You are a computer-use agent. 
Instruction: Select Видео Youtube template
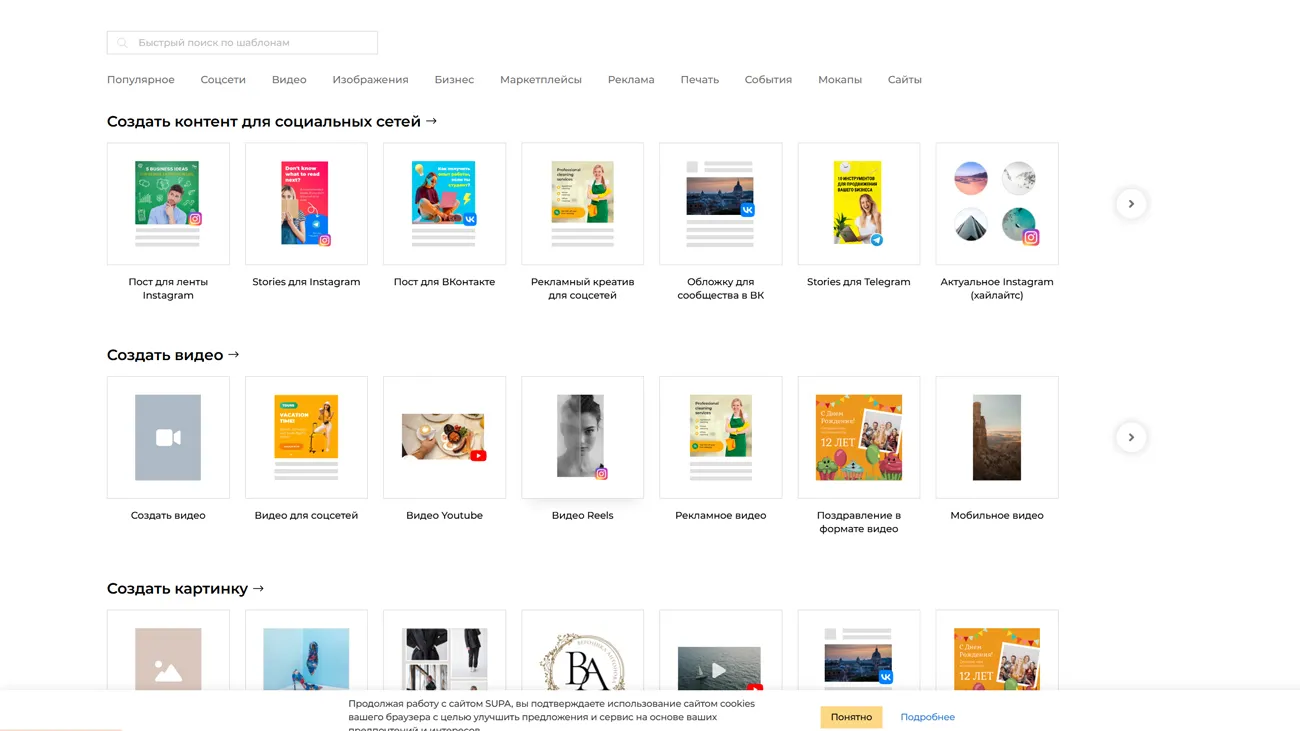444,437
